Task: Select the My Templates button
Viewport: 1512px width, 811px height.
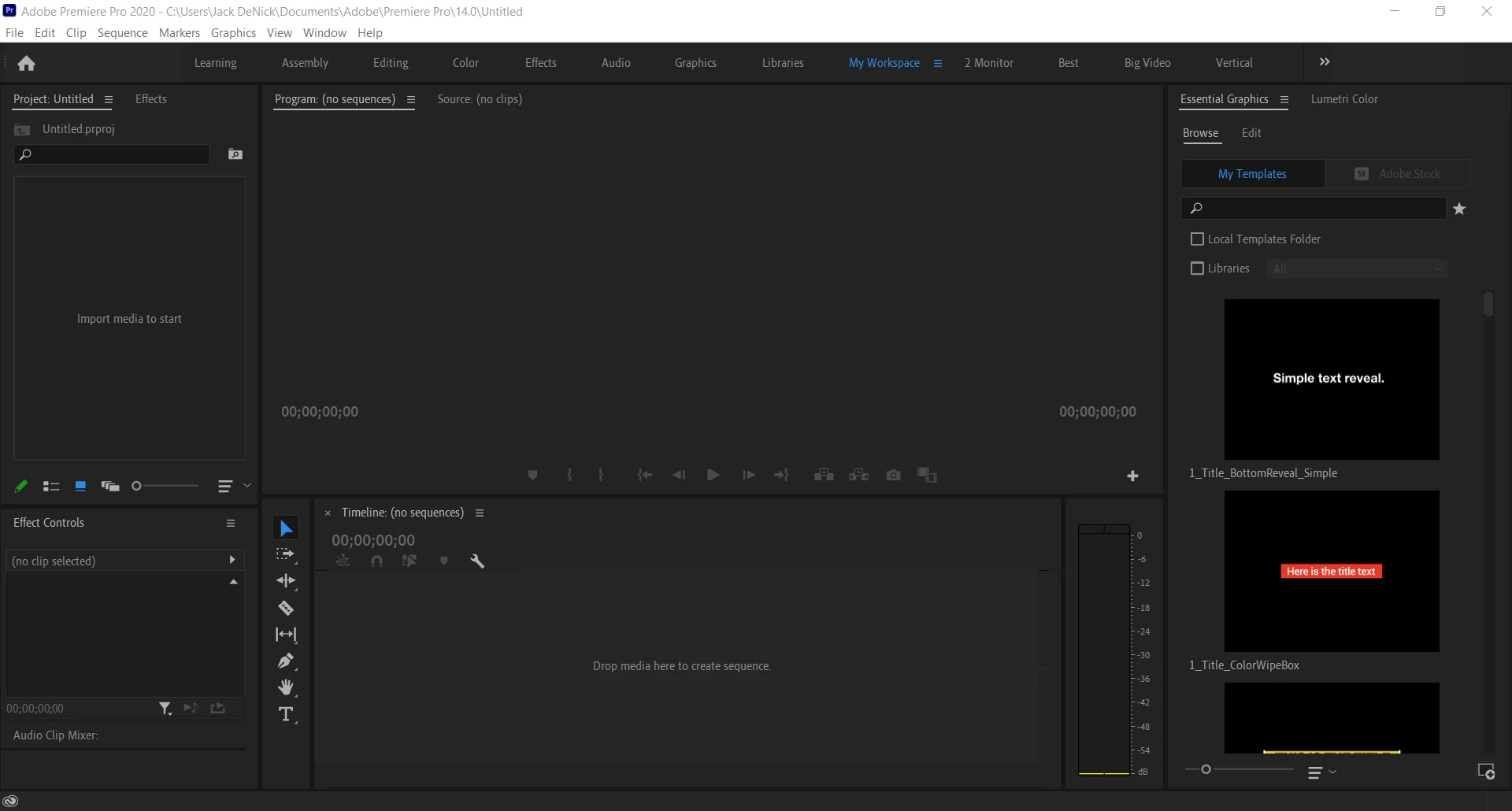Action: point(1253,174)
